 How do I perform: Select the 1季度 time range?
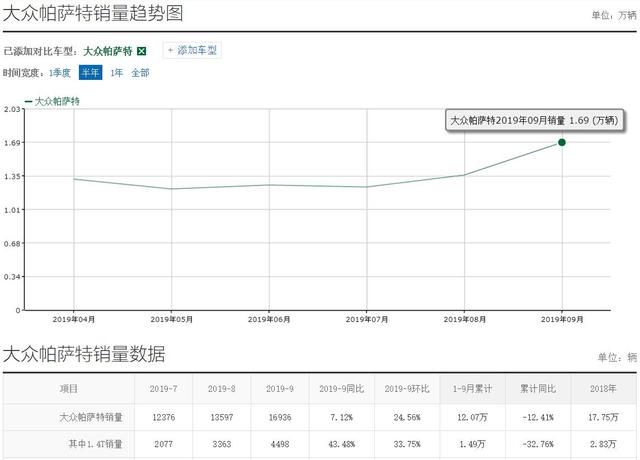click(60, 73)
